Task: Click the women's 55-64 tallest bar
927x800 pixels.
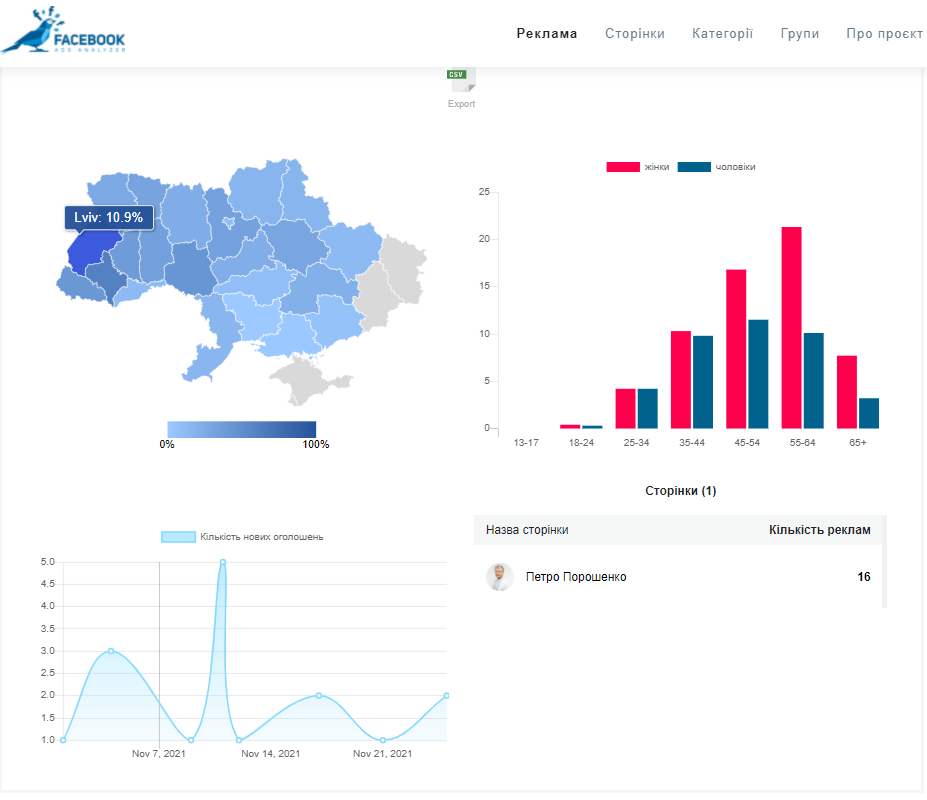Action: pyautogui.click(x=791, y=328)
